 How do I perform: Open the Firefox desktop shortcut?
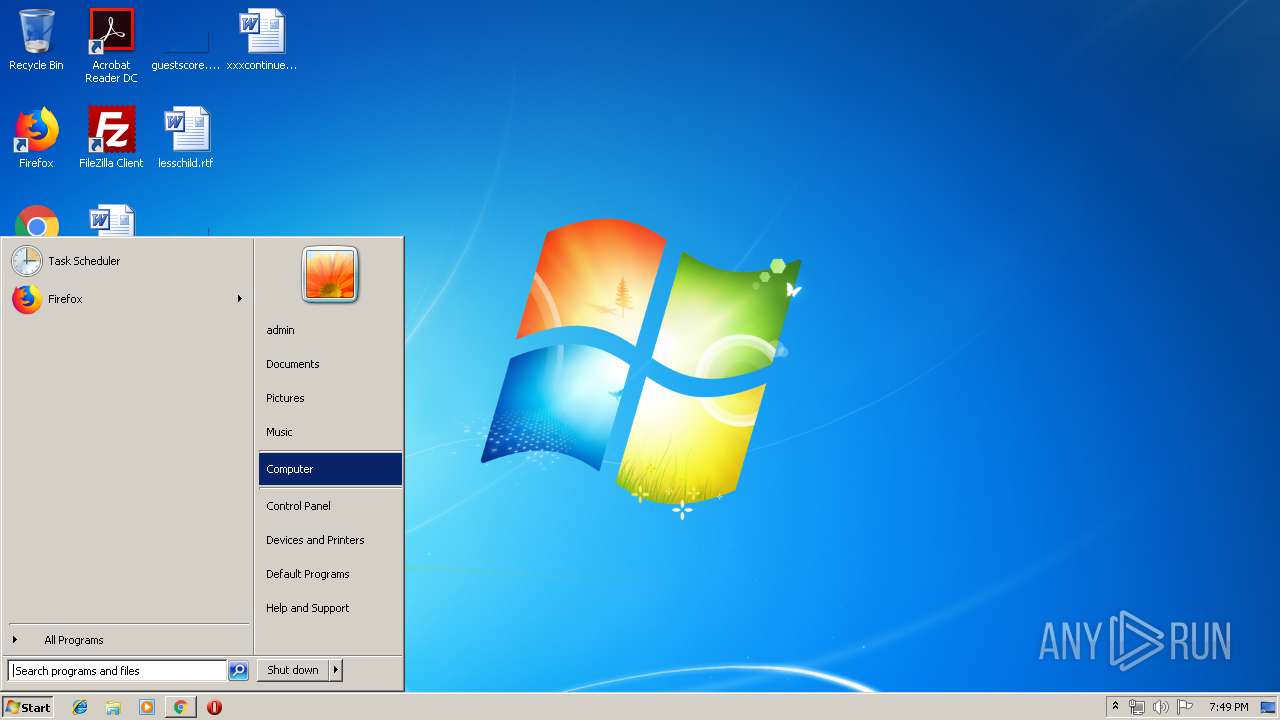(x=36, y=138)
